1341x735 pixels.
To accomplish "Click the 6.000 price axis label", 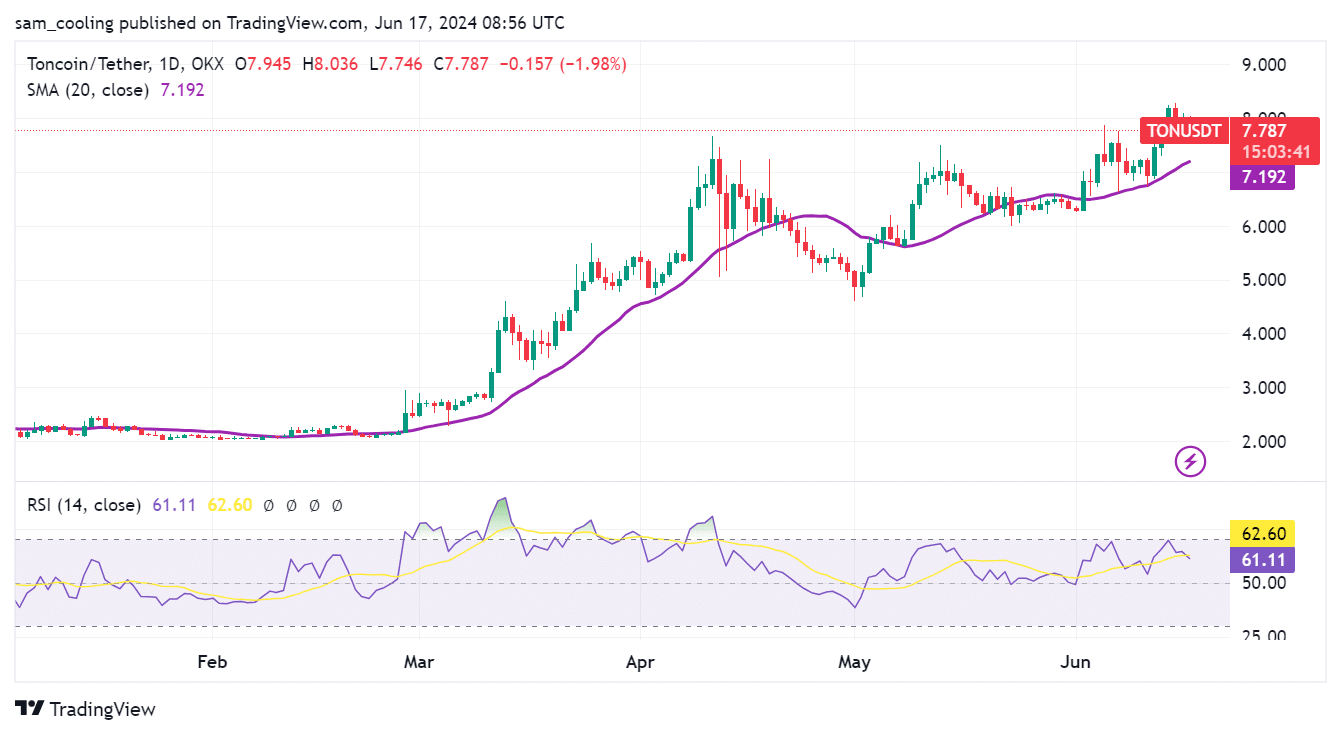I will point(1264,227).
